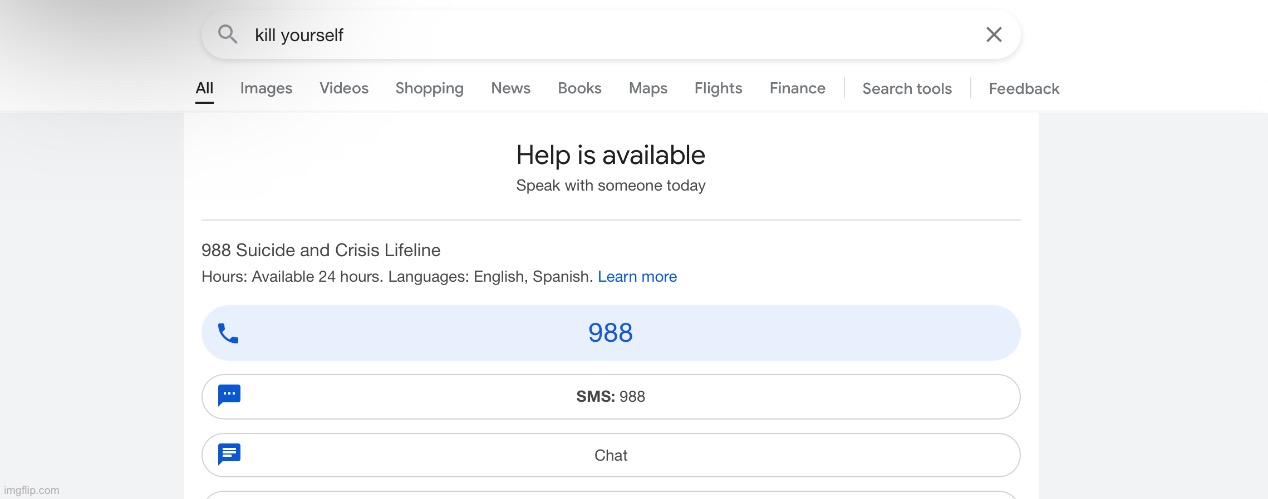Select the Finance tab
Viewport: 1268px width, 499px height.
click(797, 88)
